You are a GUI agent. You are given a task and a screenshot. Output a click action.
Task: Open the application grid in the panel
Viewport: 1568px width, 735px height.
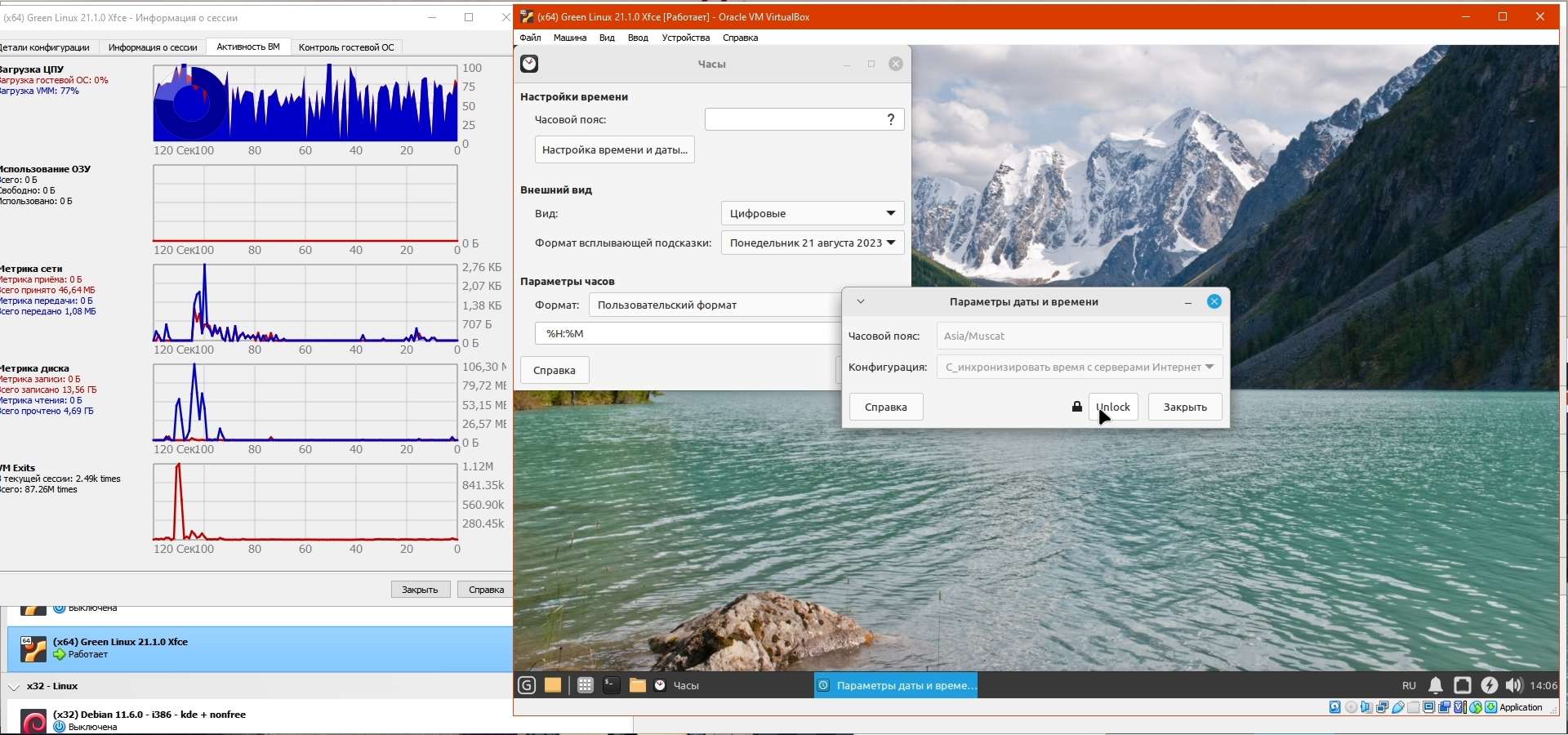(585, 685)
